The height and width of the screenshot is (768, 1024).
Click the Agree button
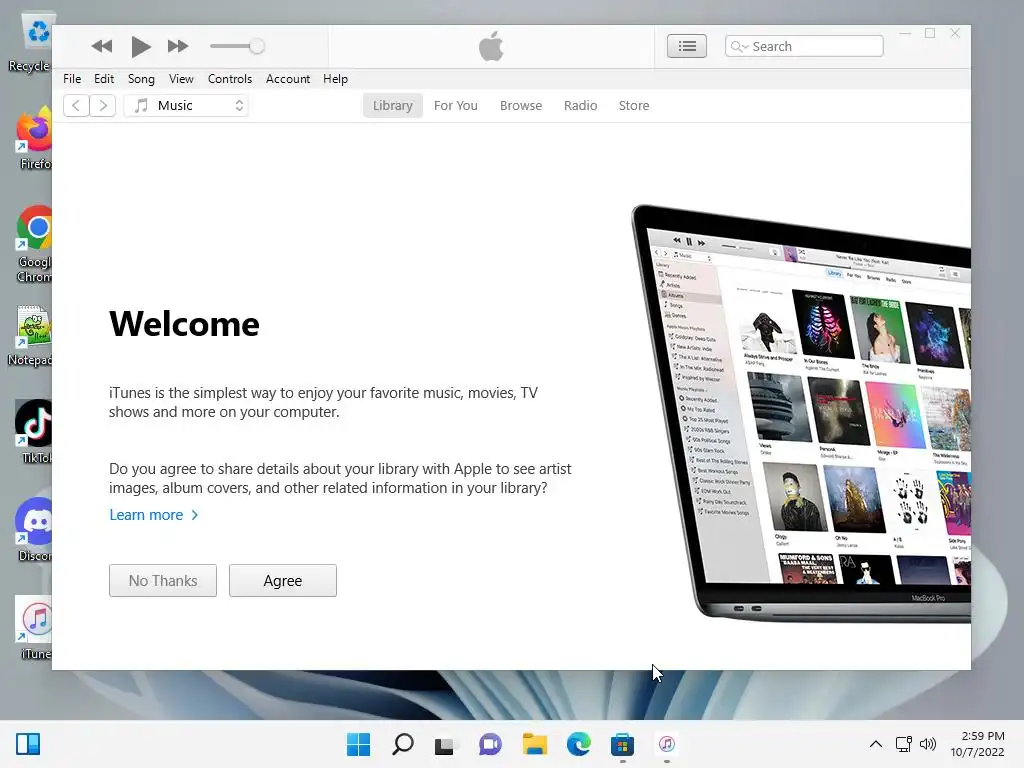[283, 581]
